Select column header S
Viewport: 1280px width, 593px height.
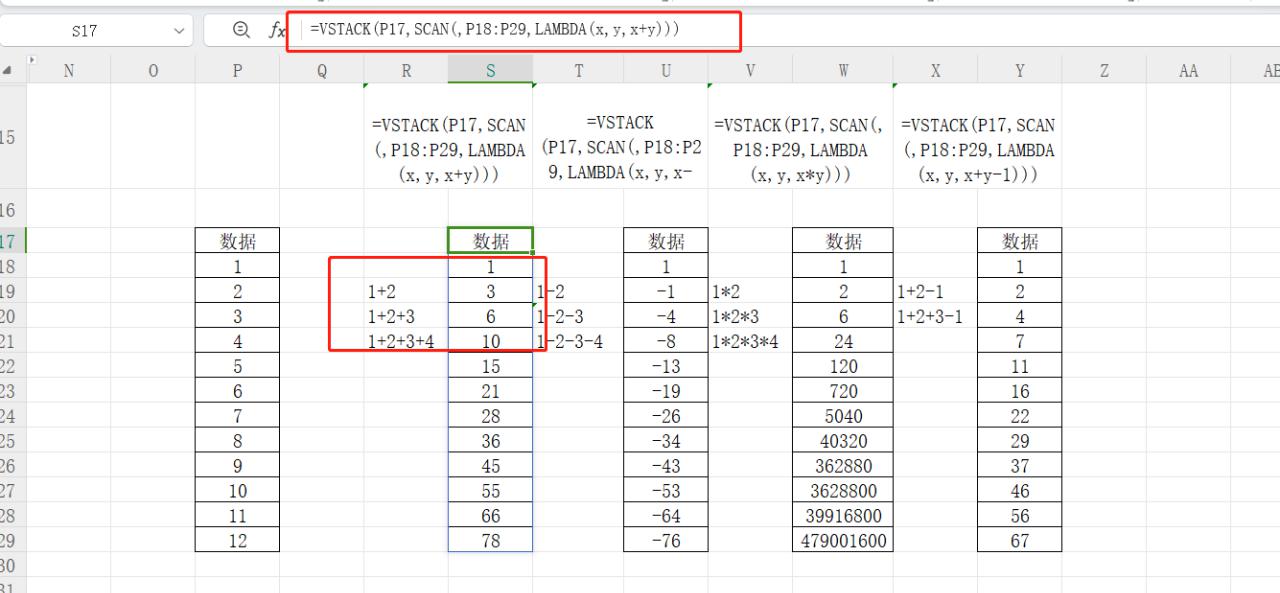(490, 71)
